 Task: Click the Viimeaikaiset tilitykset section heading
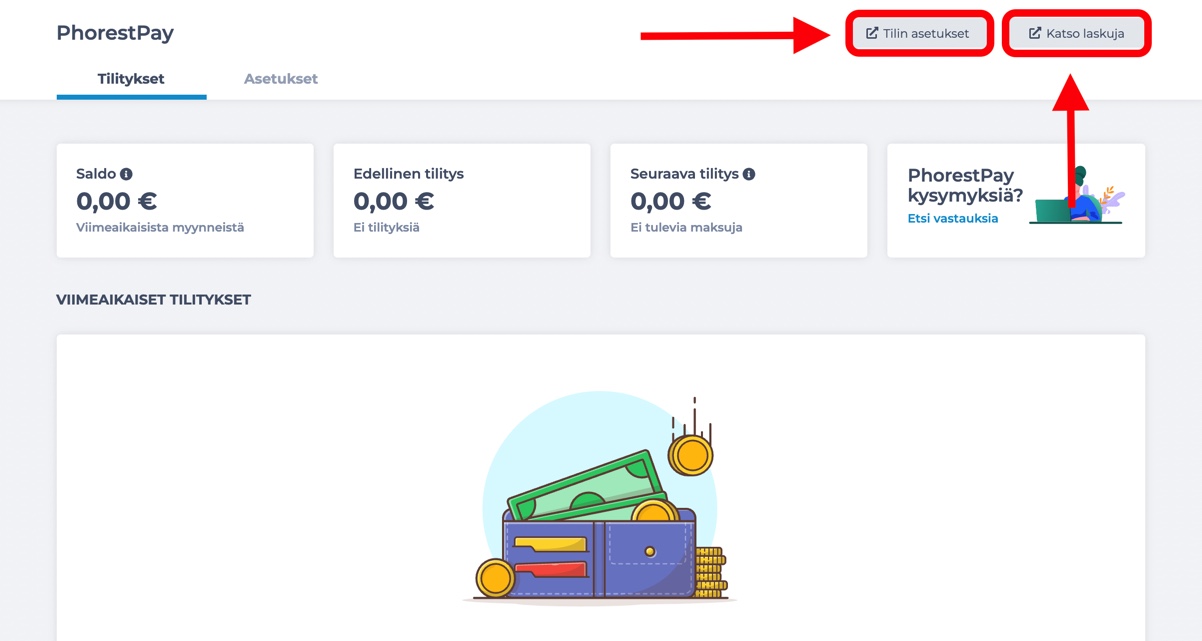click(x=154, y=300)
